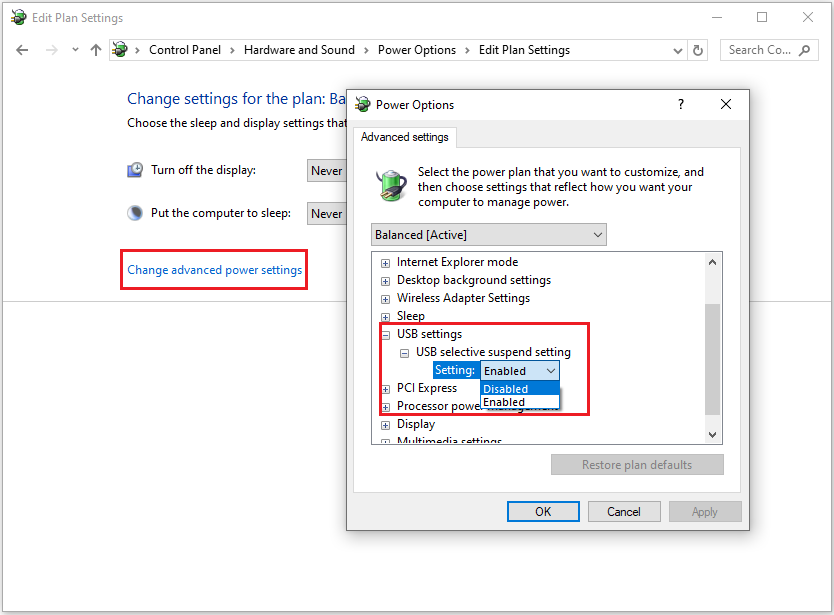Image resolution: width=834 pixels, height=615 pixels.
Task: Click the highlighted Setting: label
Action: (x=455, y=370)
